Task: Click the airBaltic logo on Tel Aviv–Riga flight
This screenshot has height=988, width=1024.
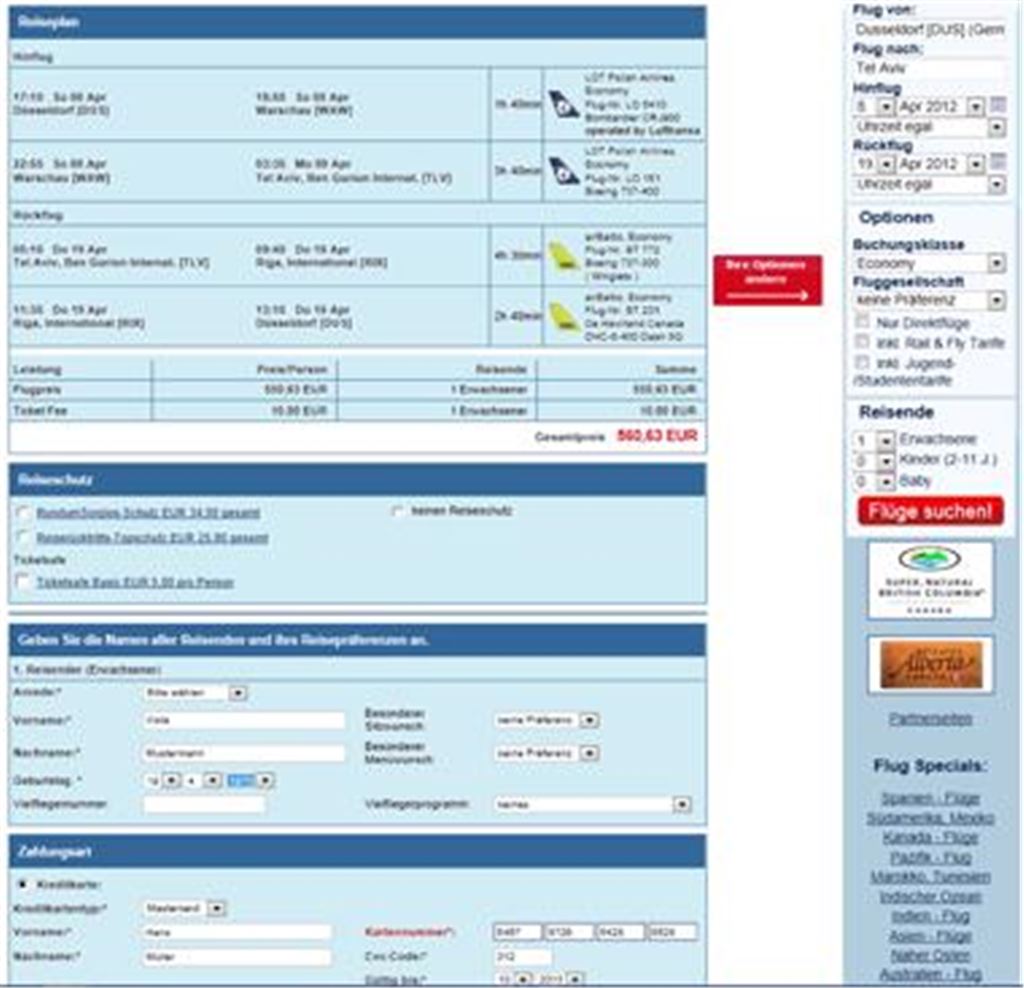Action: (x=563, y=256)
